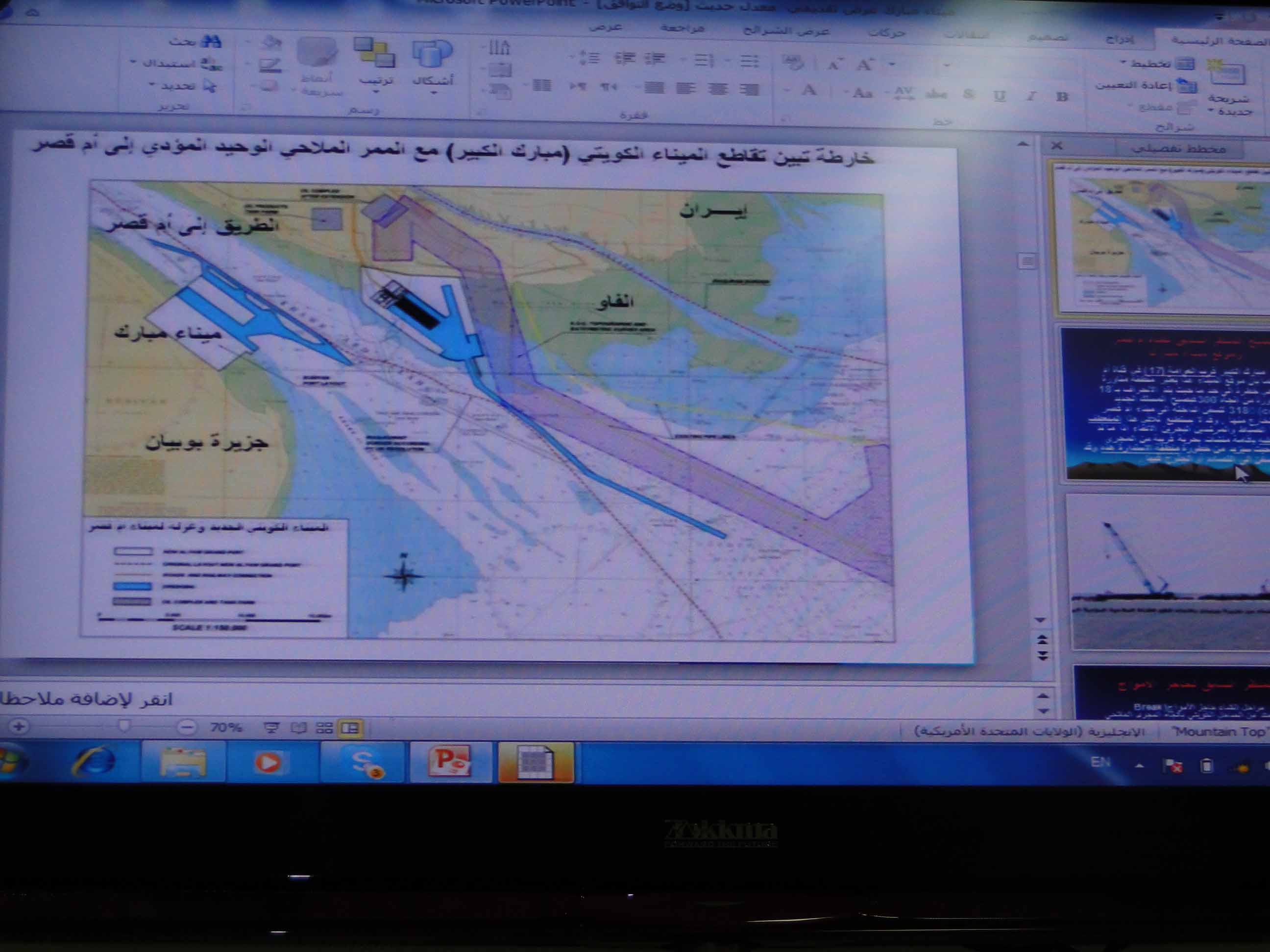Click the Find (بحث) binoculars icon
This screenshot has height=952, width=1270.
click(x=211, y=41)
